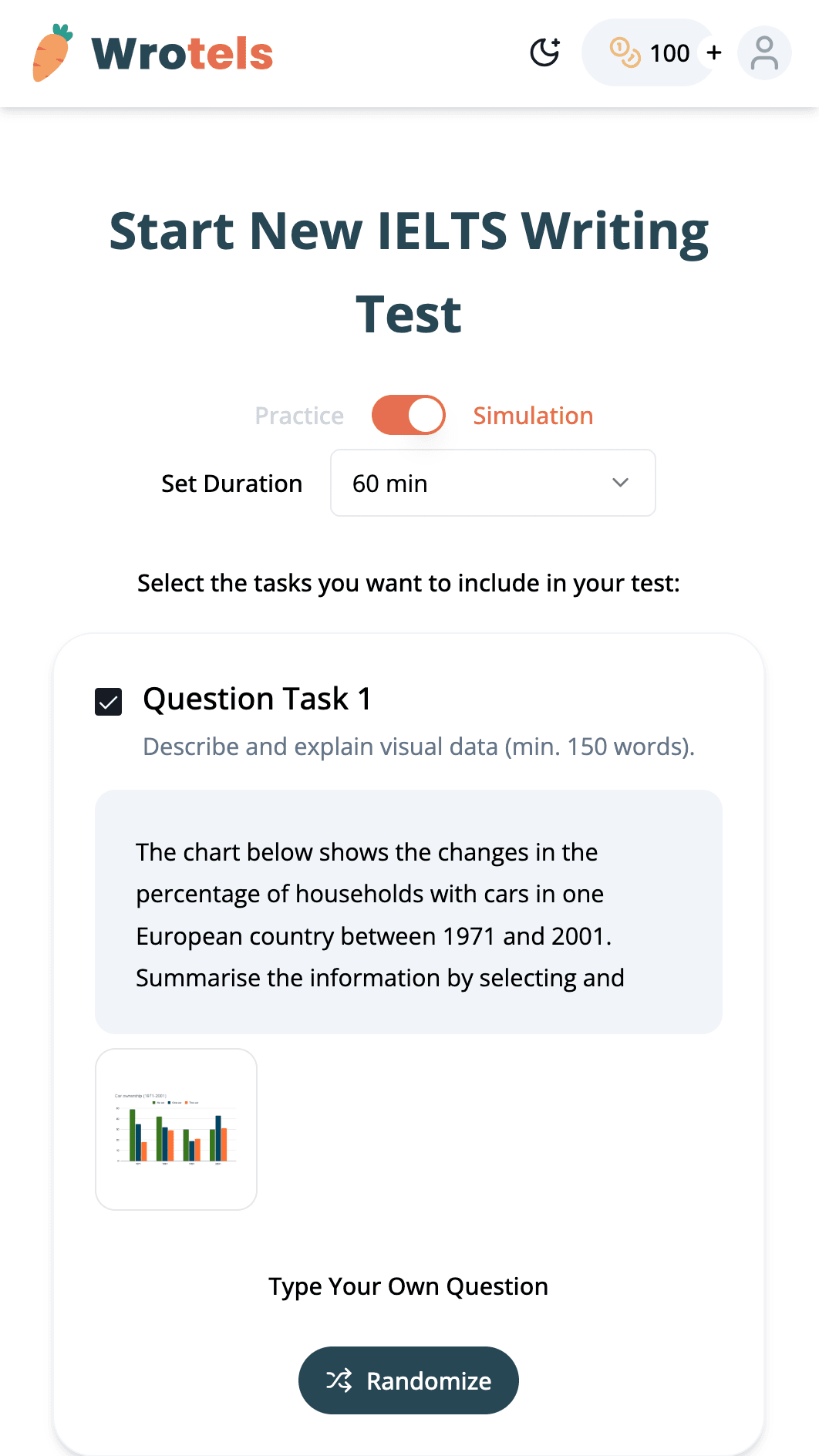Screen dimensions: 819x1456
Task: Click the plus icon to add credits
Action: pyautogui.click(x=713, y=52)
